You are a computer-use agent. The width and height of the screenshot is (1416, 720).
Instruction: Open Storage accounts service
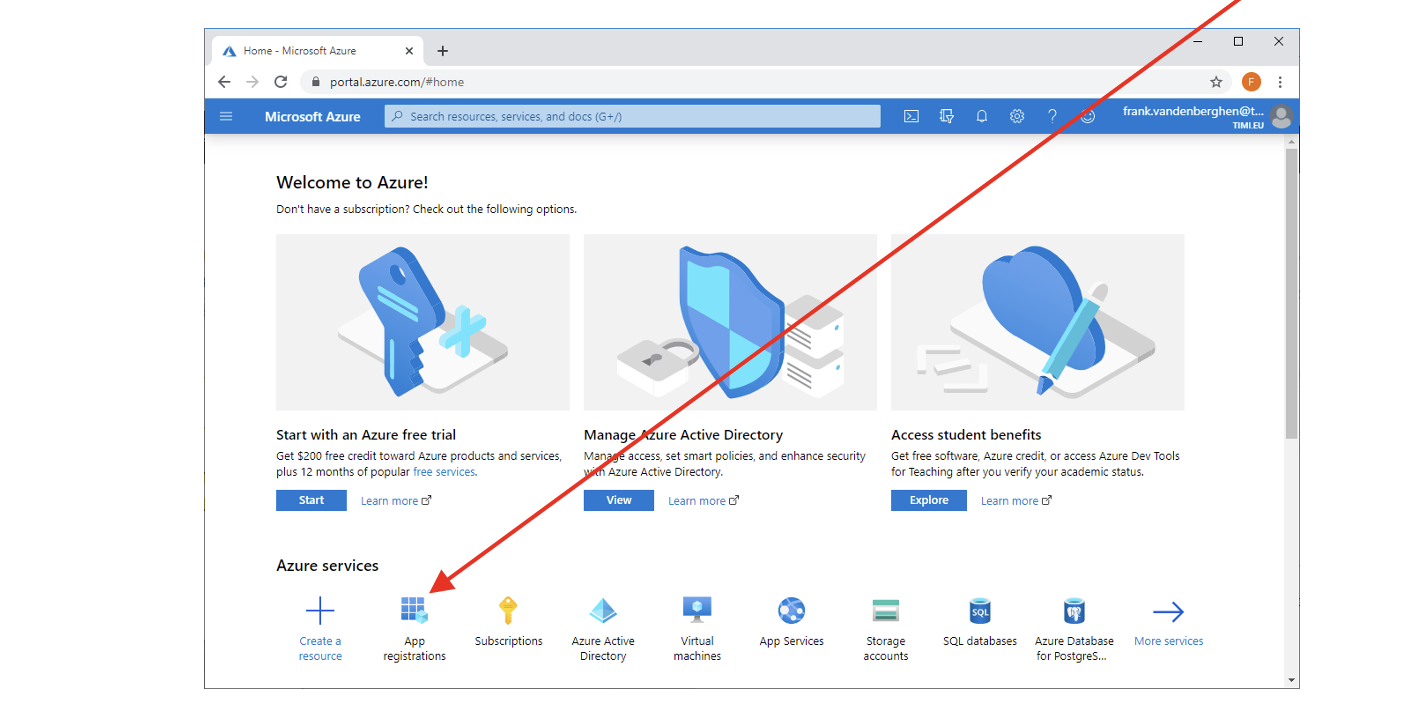[x=885, y=611]
